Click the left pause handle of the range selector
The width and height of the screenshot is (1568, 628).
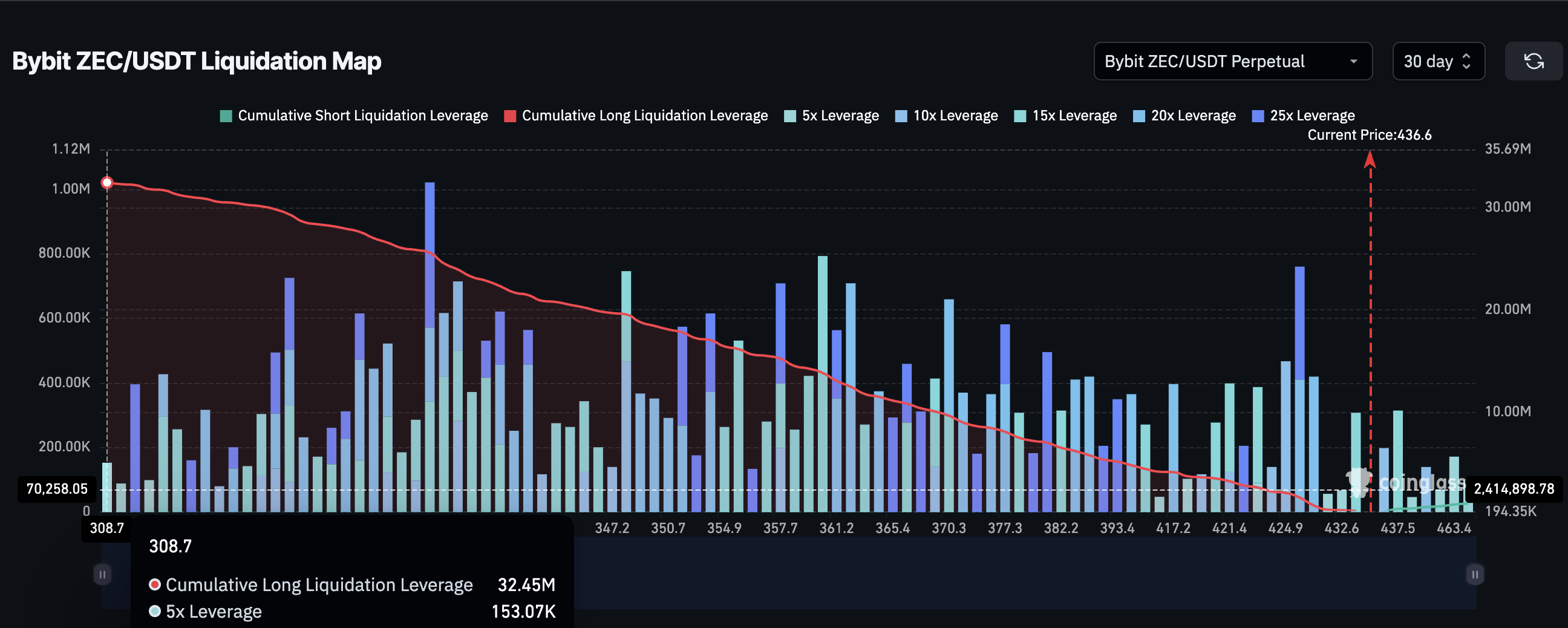[x=102, y=573]
